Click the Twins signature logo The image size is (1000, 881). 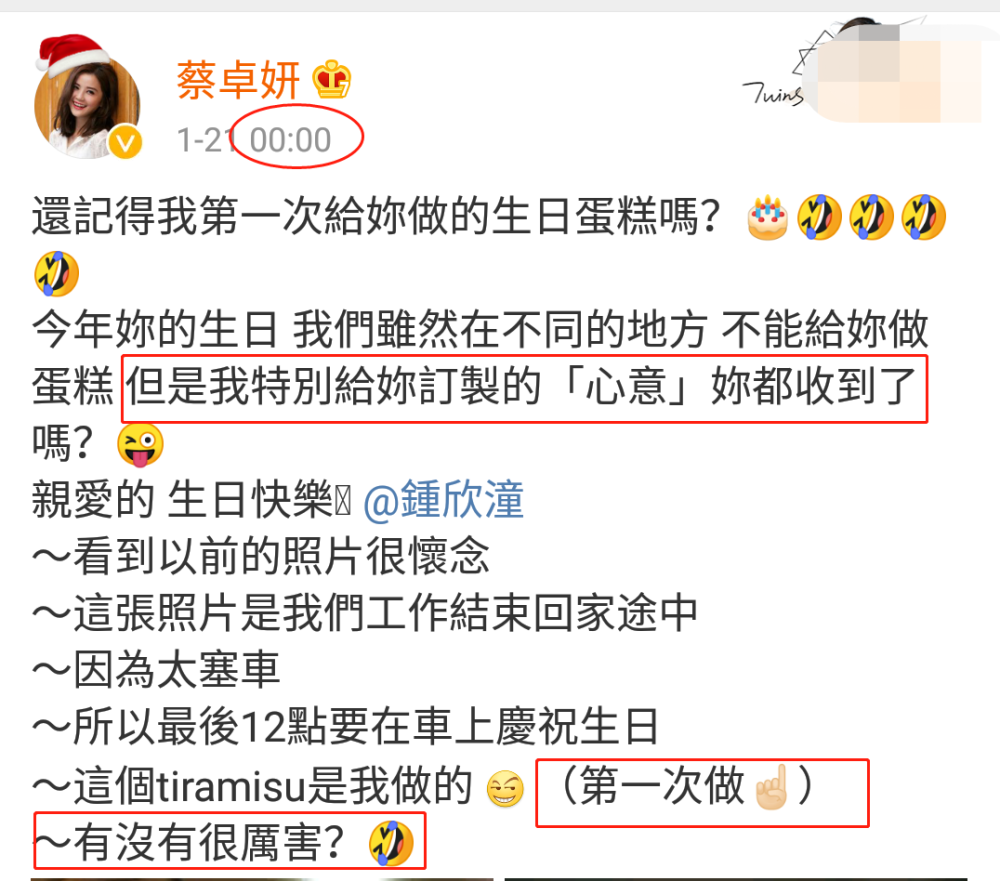[774, 94]
